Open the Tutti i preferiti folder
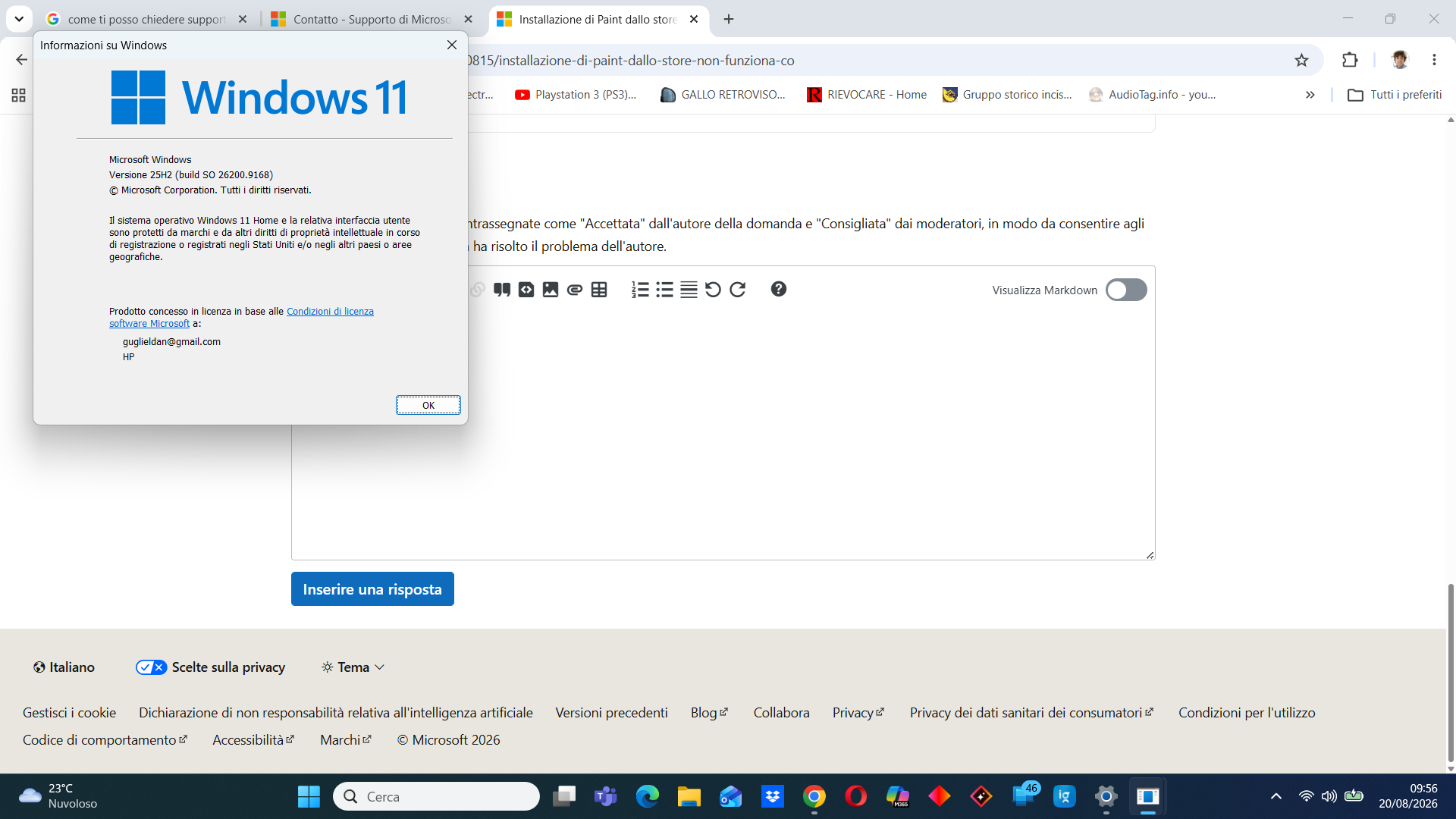Viewport: 1456px width, 819px height. [x=1395, y=95]
